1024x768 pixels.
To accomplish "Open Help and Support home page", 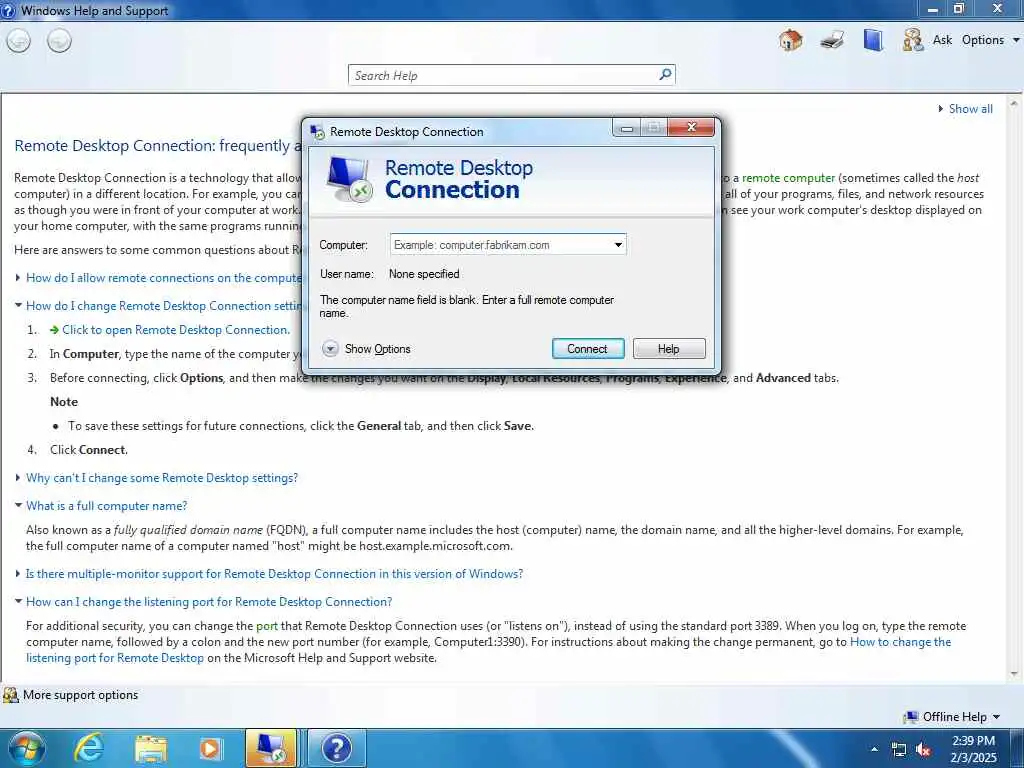I will click(x=790, y=40).
